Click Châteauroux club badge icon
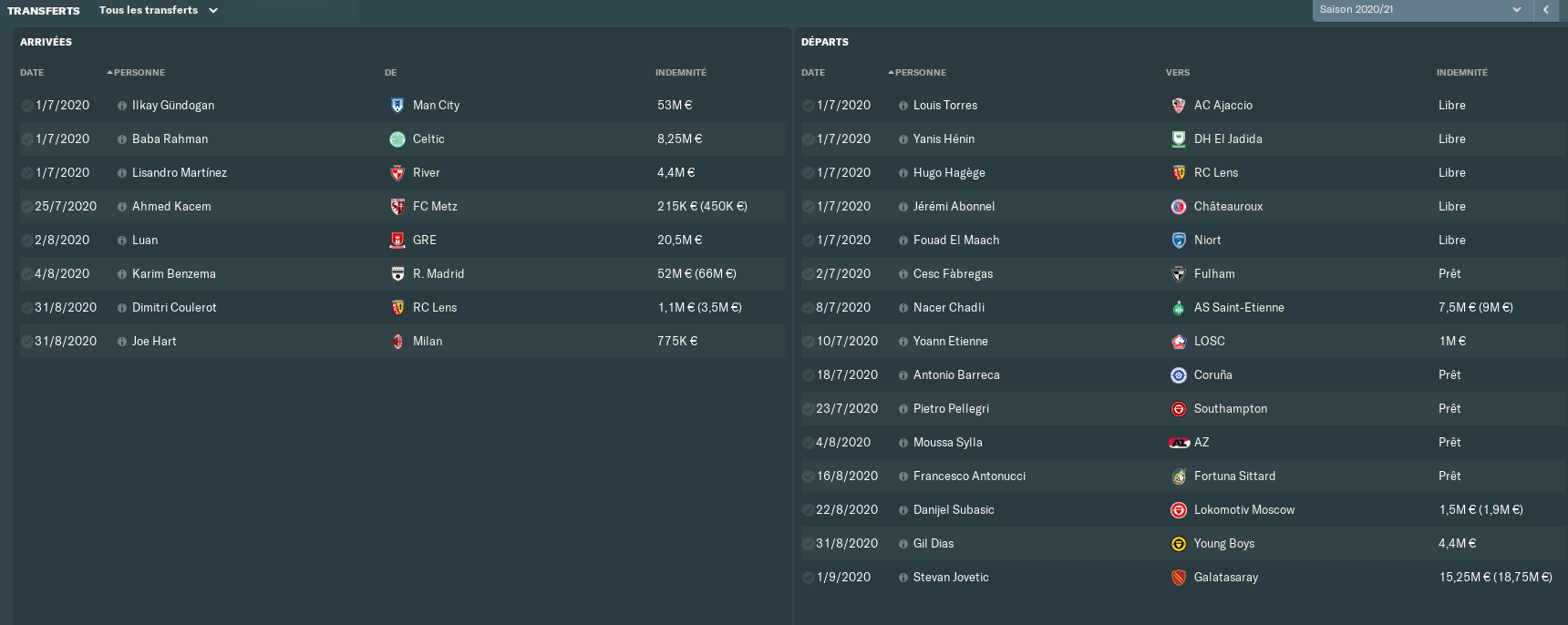The width and height of the screenshot is (1568, 625). [1179, 207]
